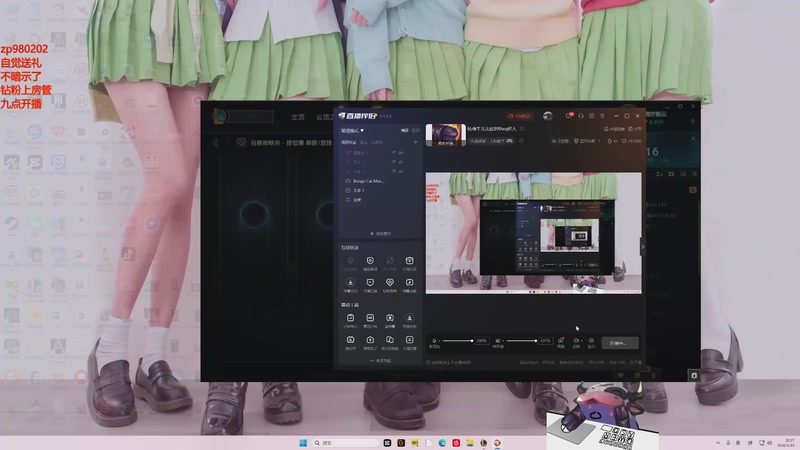
Task: Open the hamburger menu in title bar
Action: coord(602,116)
